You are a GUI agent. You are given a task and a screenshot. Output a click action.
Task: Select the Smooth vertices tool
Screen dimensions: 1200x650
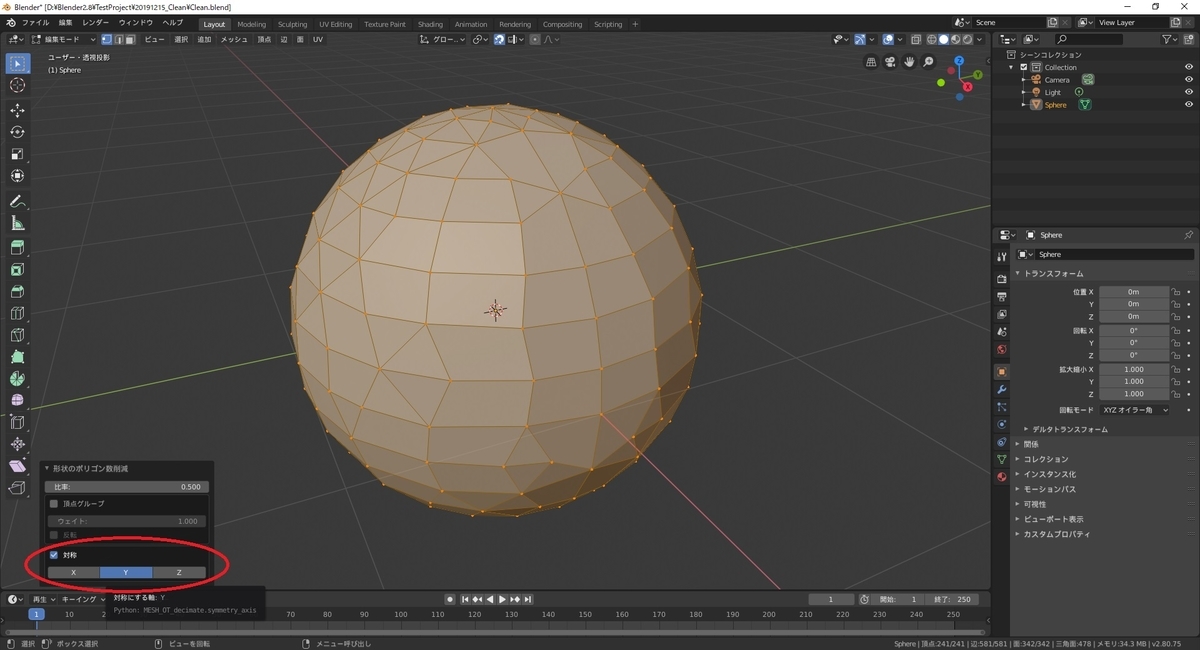[x=17, y=401]
